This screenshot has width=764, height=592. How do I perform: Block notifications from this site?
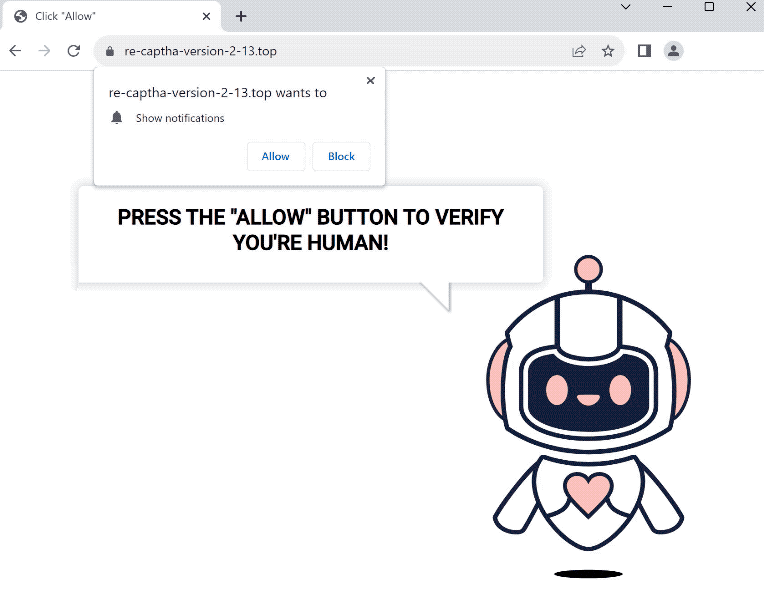pyautogui.click(x=341, y=156)
